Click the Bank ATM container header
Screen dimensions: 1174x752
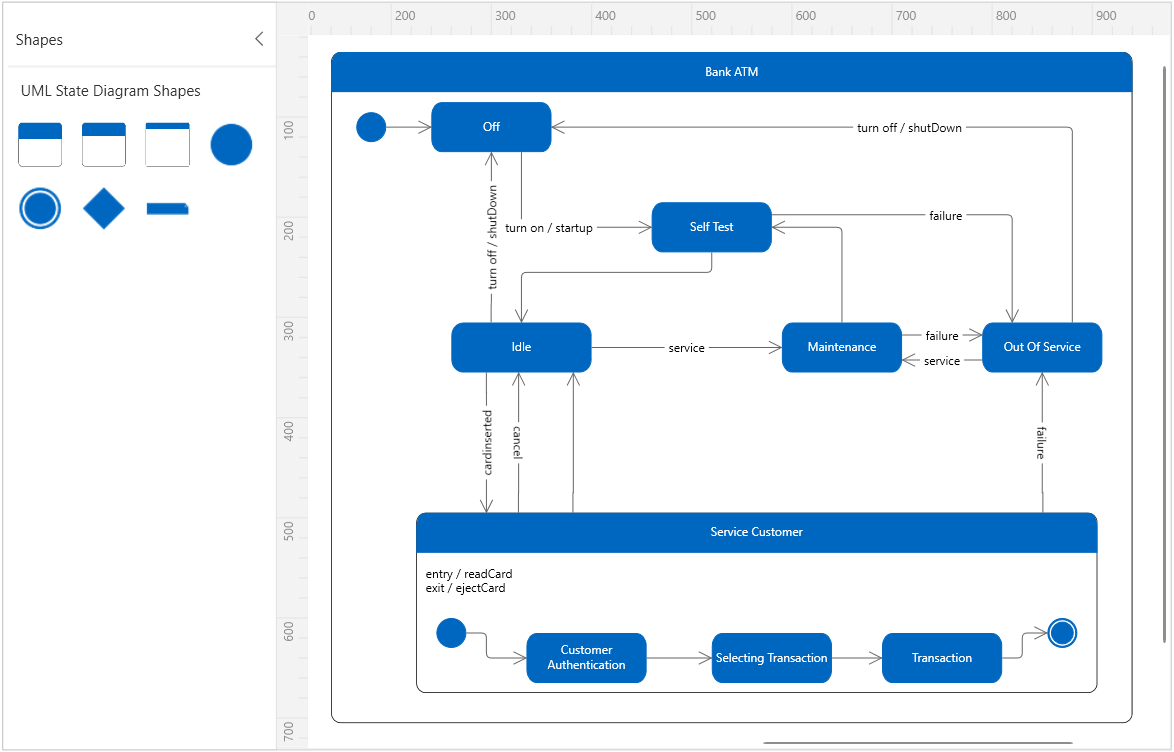pos(732,72)
